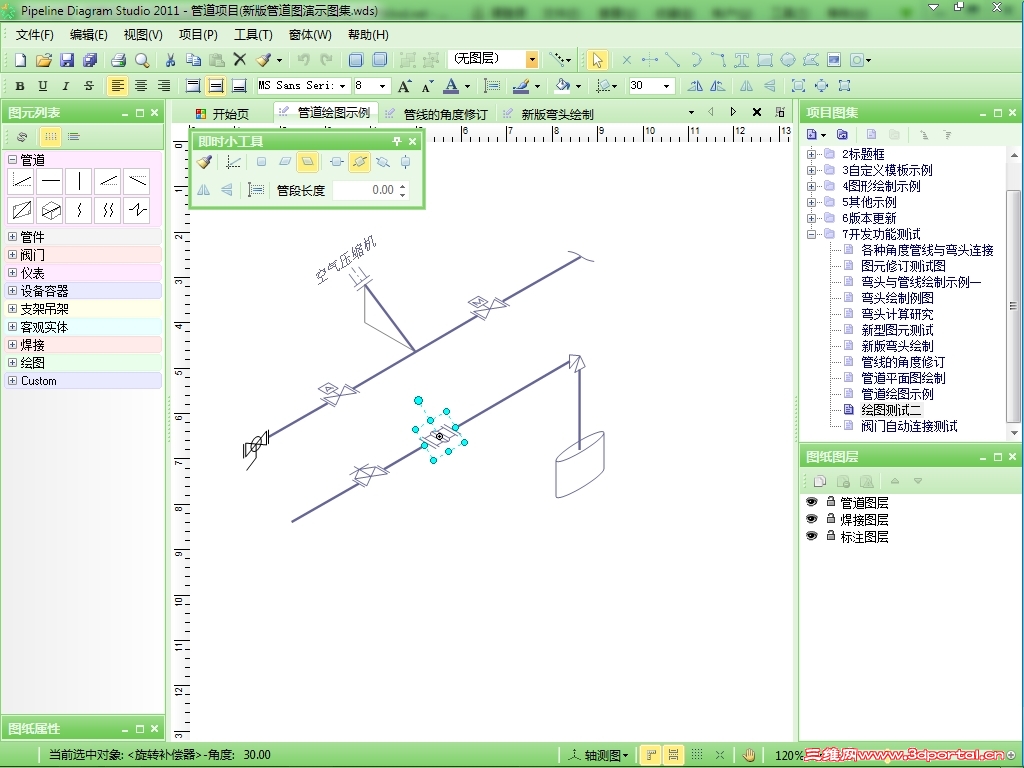This screenshot has width=1024, height=768.
Task: Toggle Italic text formatting
Action: (65, 86)
